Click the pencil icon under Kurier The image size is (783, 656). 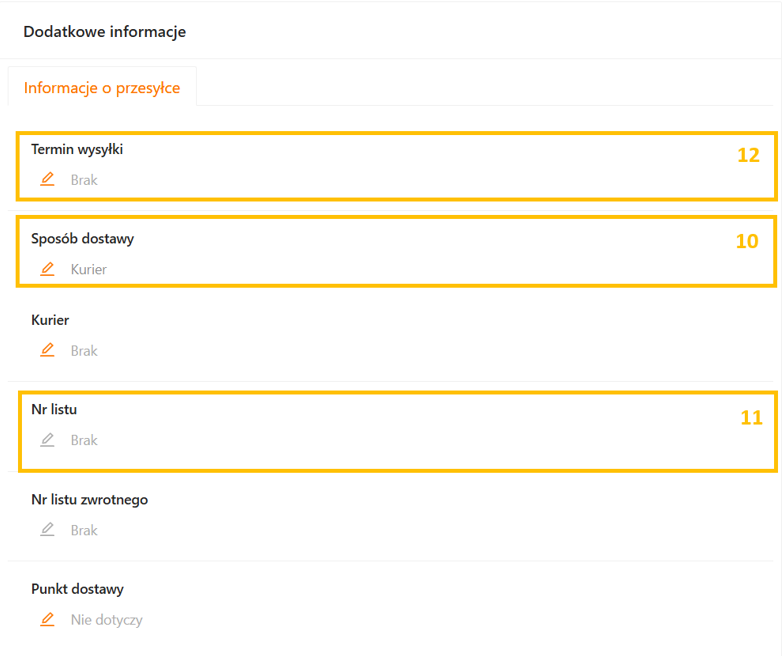[x=47, y=351]
